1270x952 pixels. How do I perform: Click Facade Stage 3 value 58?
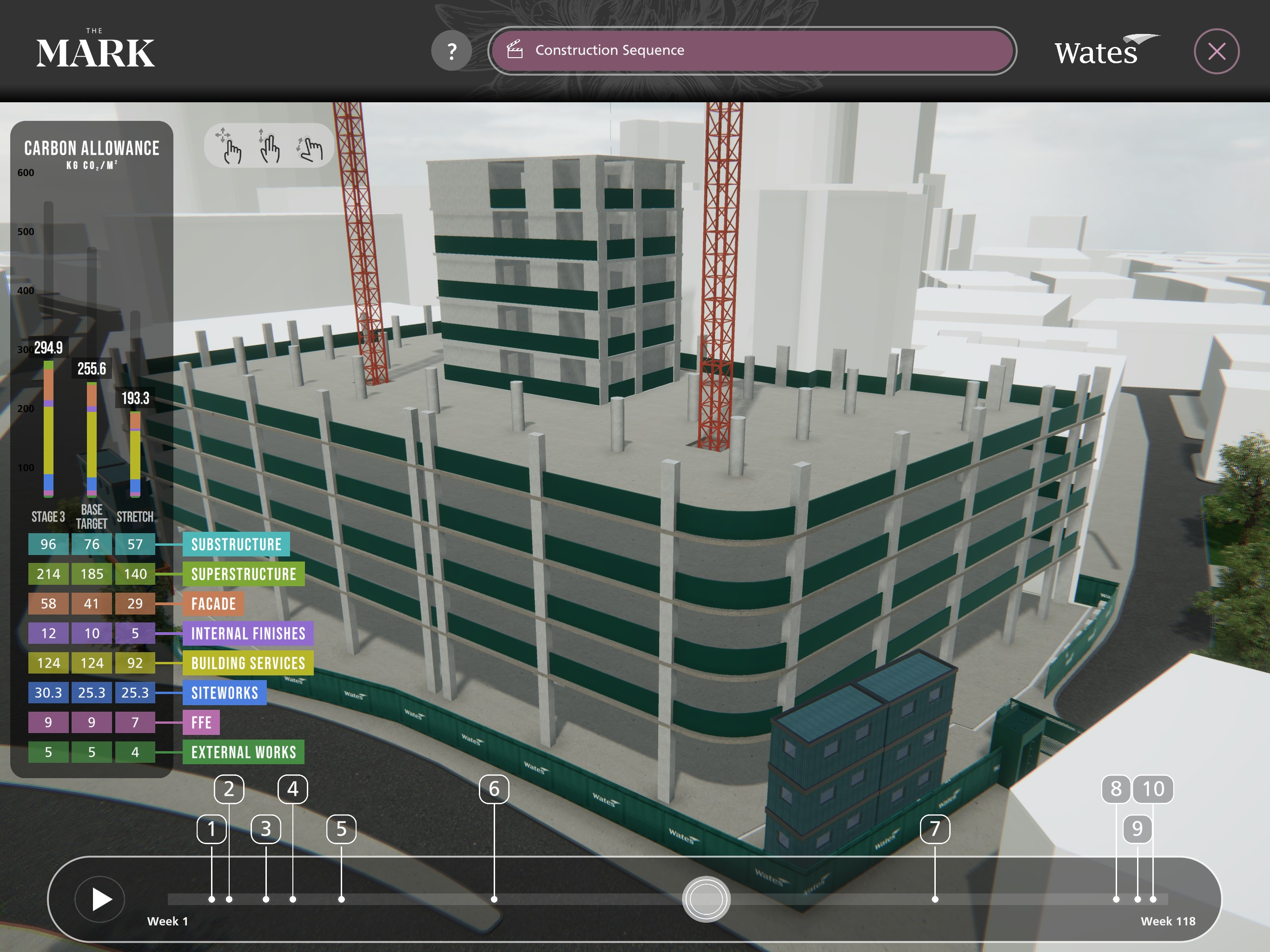pyautogui.click(x=48, y=603)
